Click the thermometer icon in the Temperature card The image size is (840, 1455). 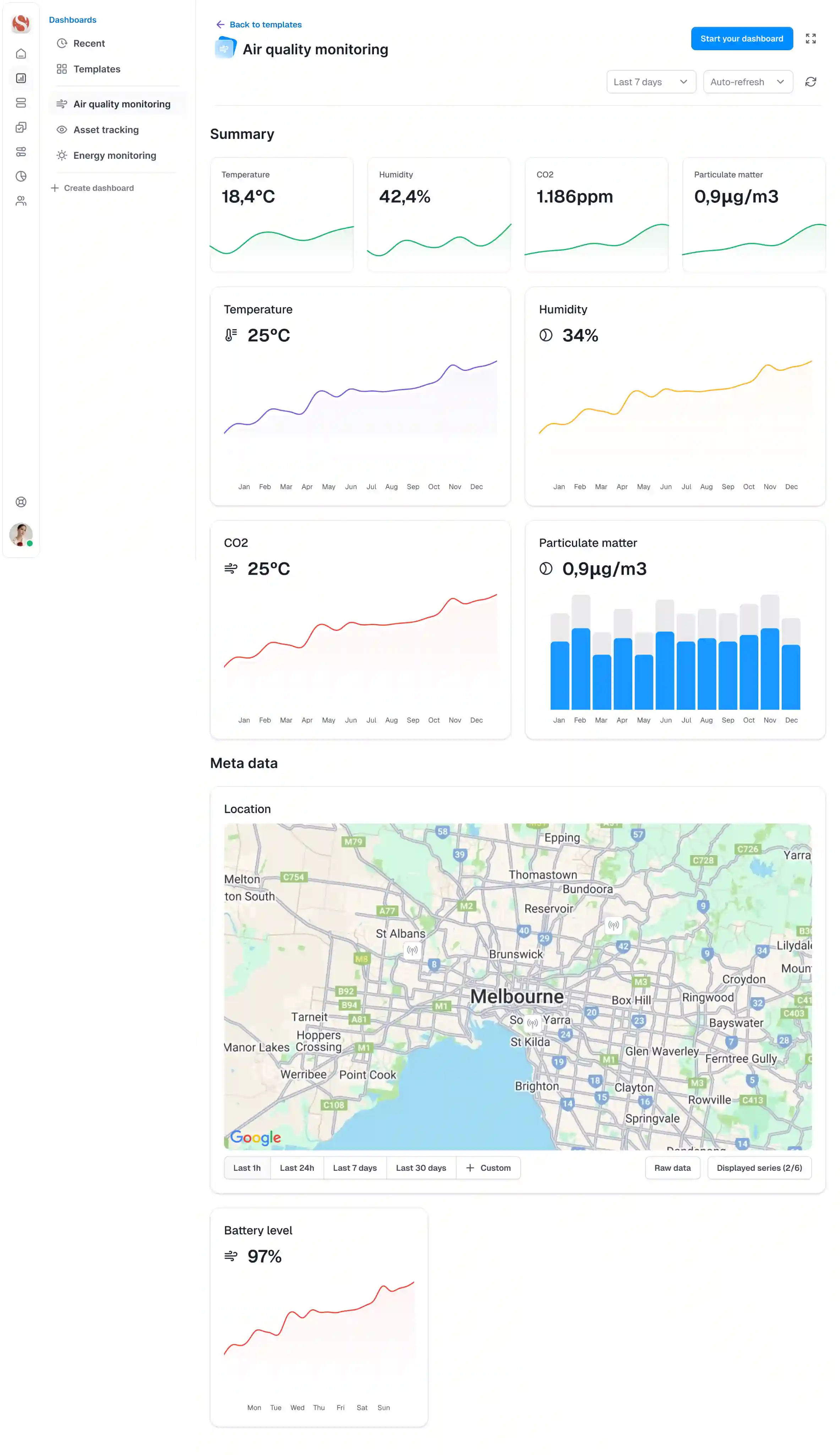coord(231,335)
